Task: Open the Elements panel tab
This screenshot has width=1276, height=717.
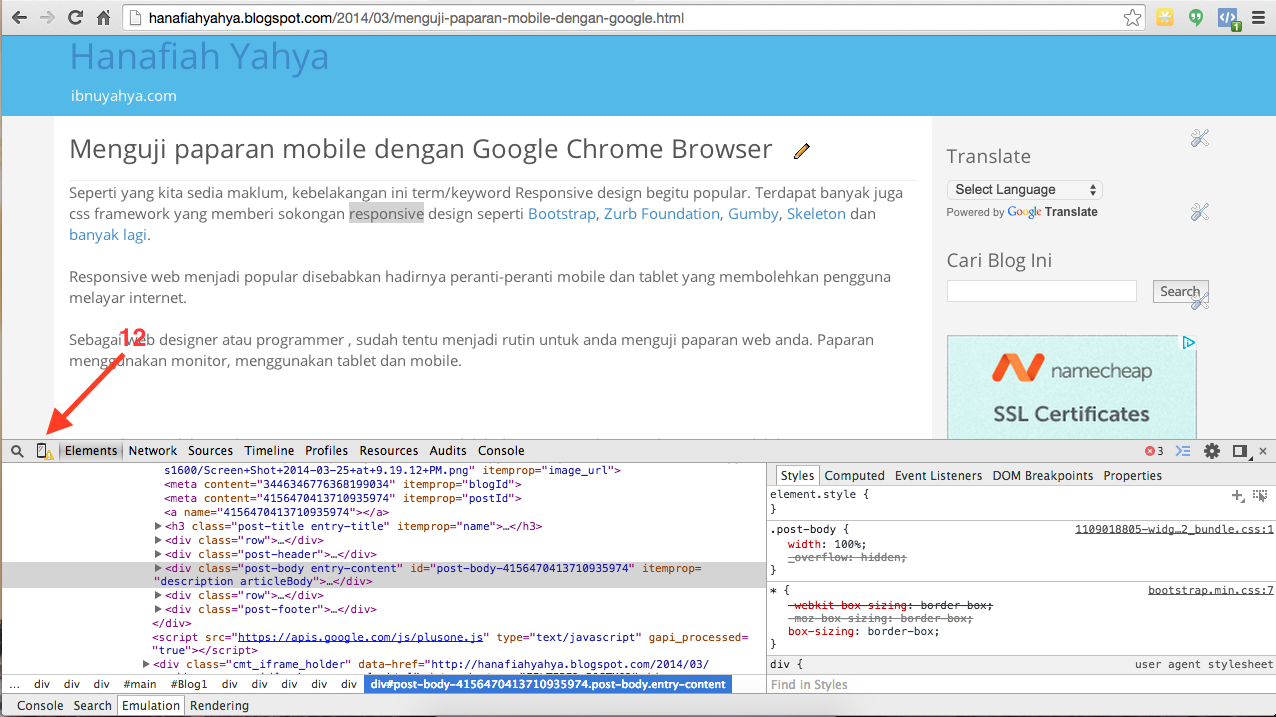Action: [91, 451]
